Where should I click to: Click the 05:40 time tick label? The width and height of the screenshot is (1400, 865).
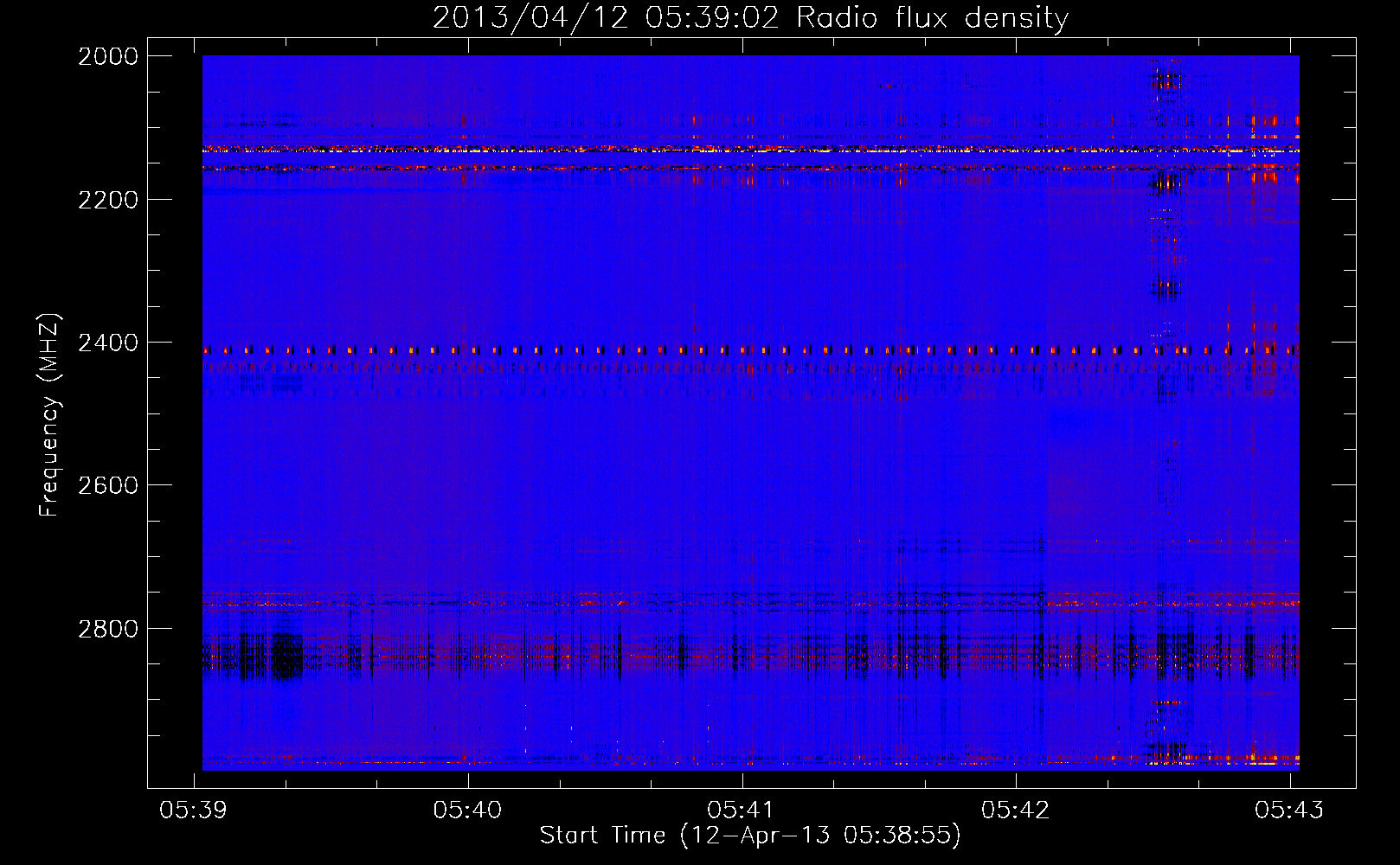(468, 810)
